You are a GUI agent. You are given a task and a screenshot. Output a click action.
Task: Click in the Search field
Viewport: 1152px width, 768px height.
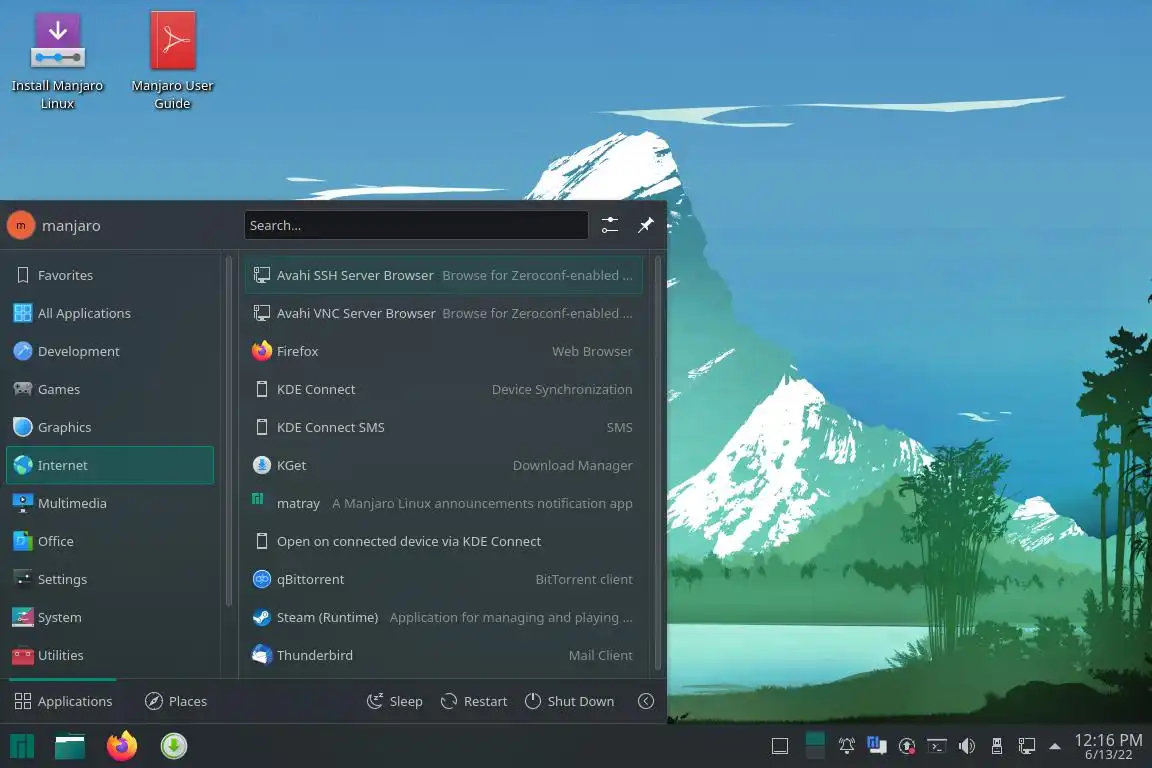click(x=416, y=225)
